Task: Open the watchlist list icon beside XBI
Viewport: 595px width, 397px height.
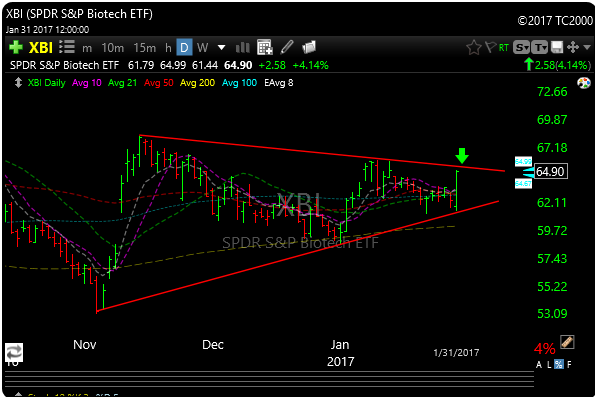Action: click(x=67, y=47)
